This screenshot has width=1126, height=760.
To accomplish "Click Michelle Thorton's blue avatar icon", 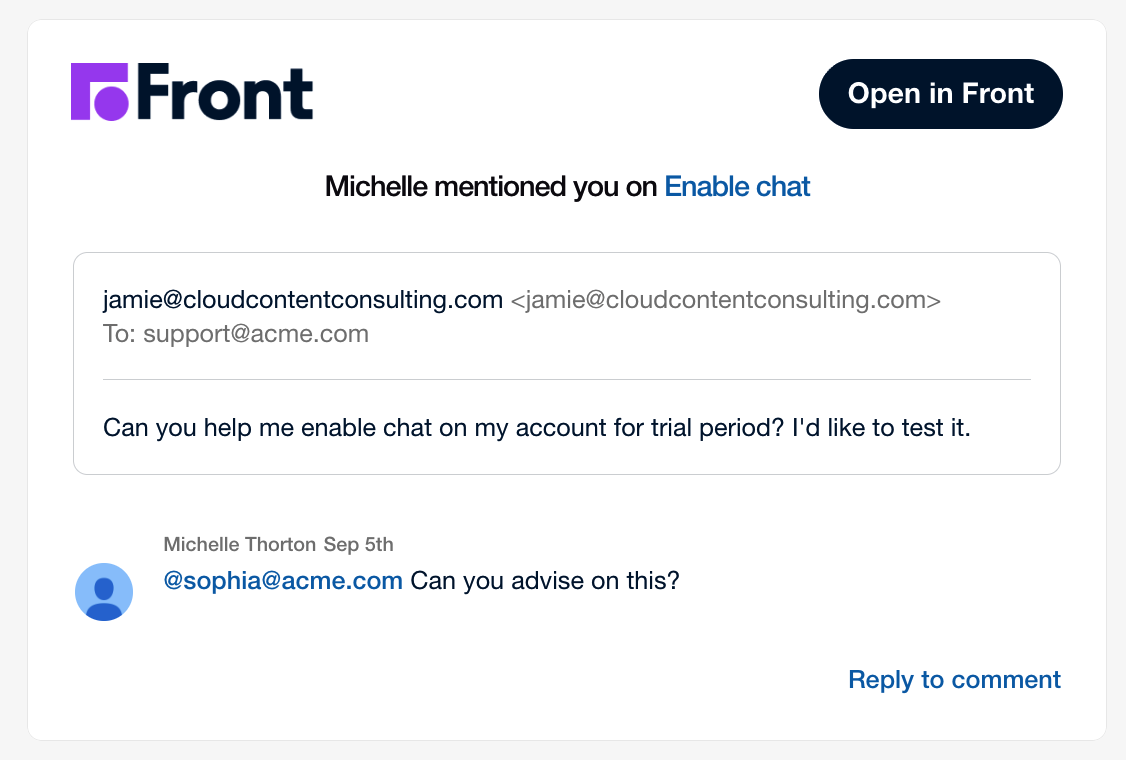I will click(x=104, y=592).
